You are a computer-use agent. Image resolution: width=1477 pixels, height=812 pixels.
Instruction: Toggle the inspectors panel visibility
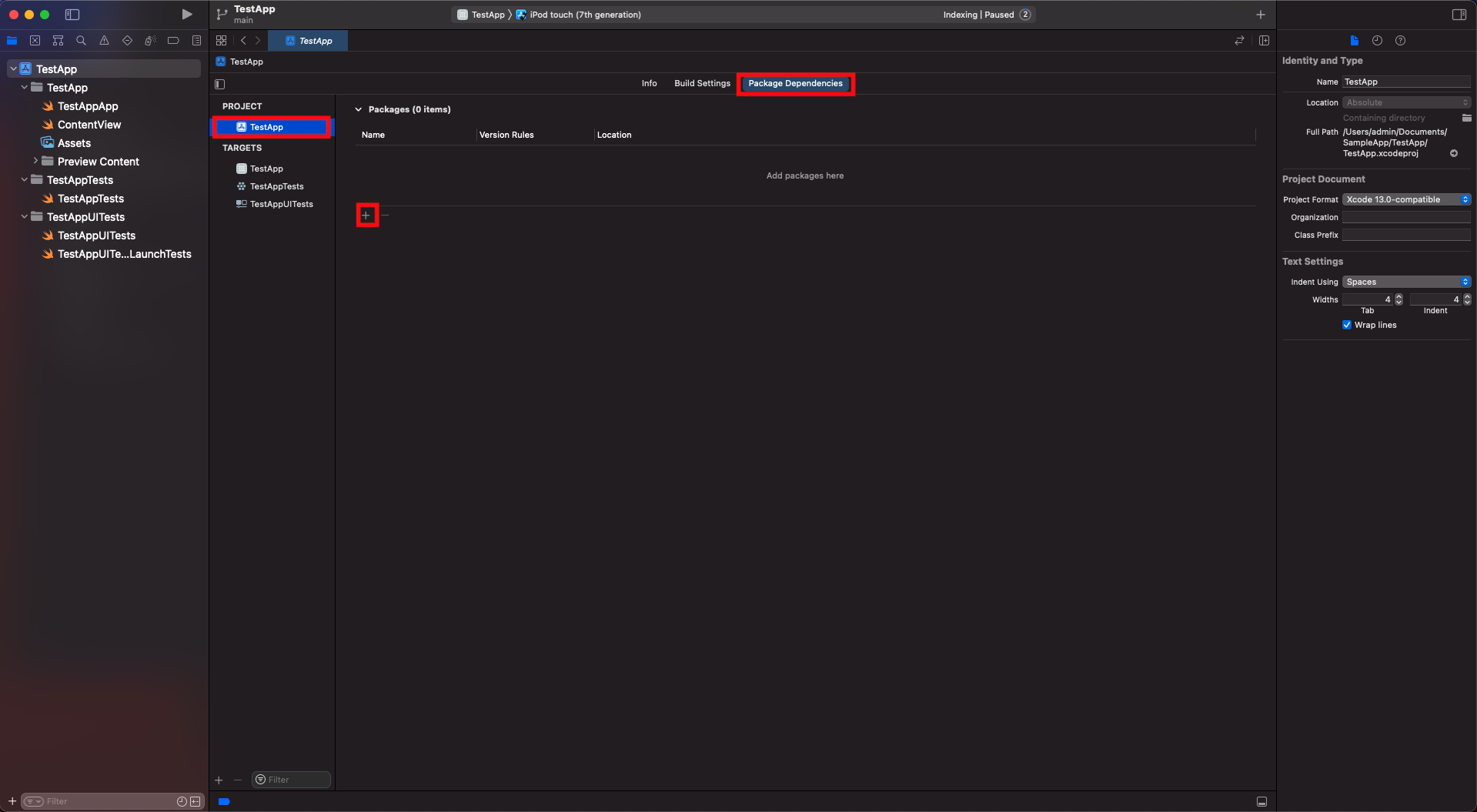1459,15
